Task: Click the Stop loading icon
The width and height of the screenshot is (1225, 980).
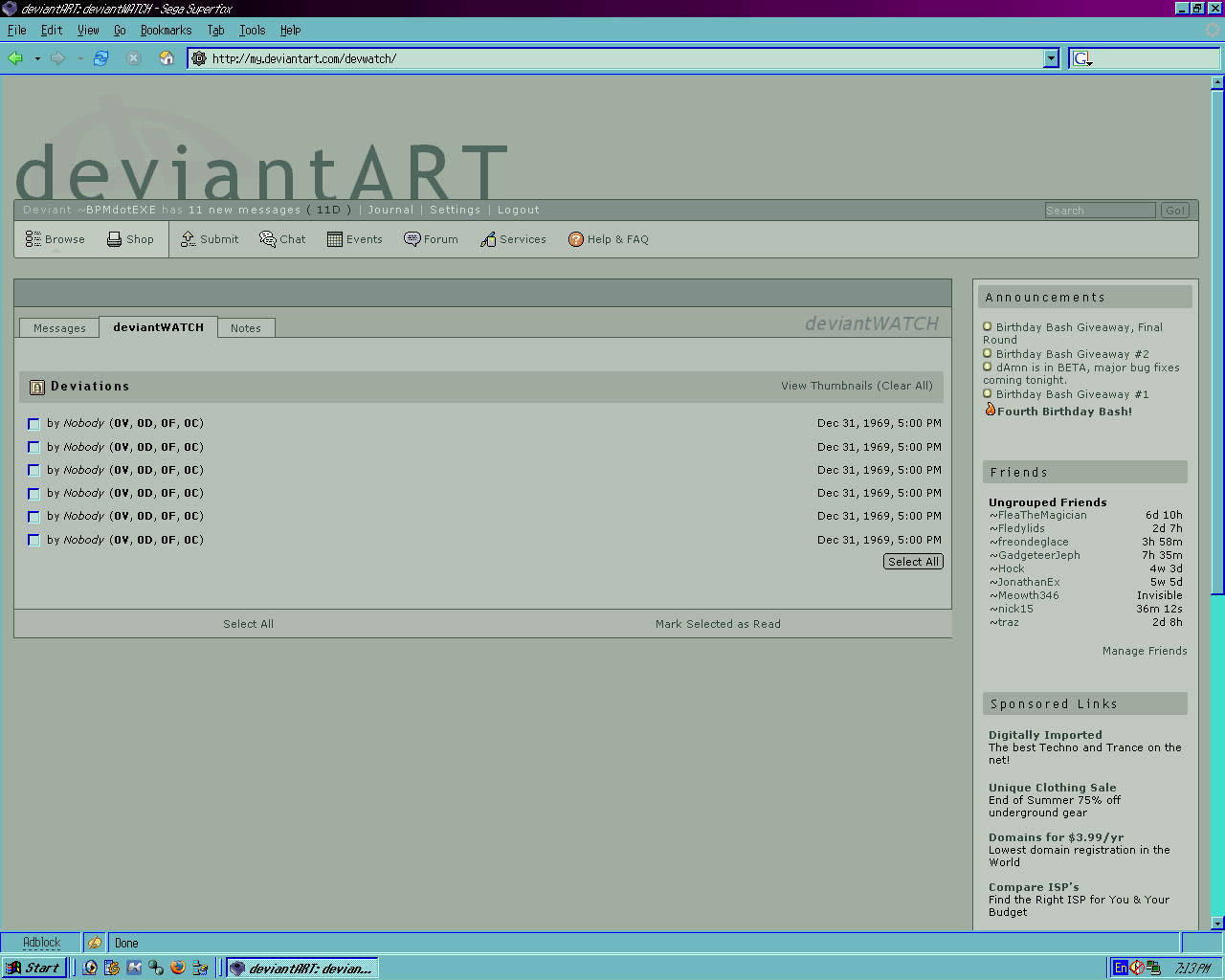Action: coord(134,58)
